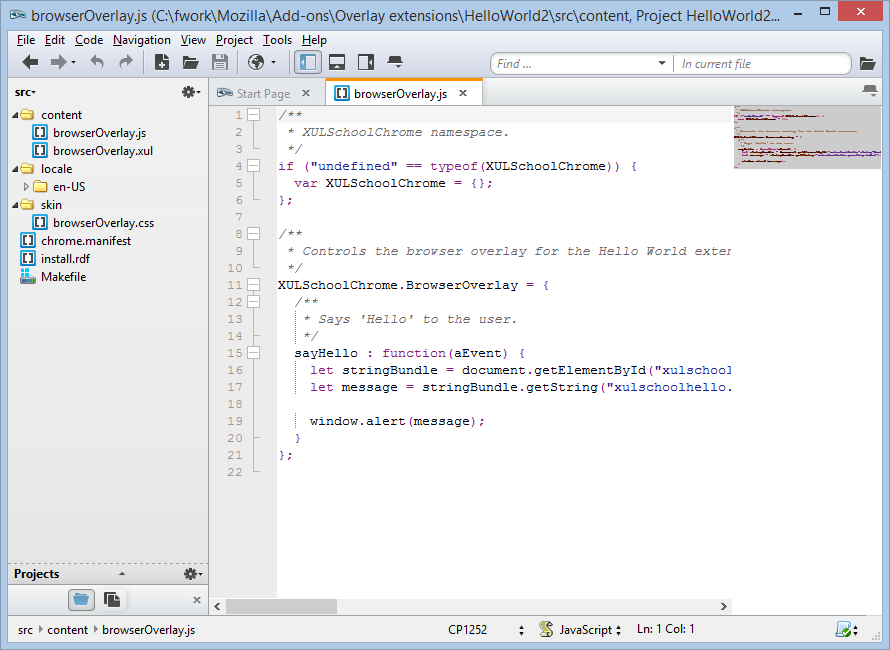The image size is (890, 650).
Task: Go back using the left arrow icon
Action: tap(30, 63)
